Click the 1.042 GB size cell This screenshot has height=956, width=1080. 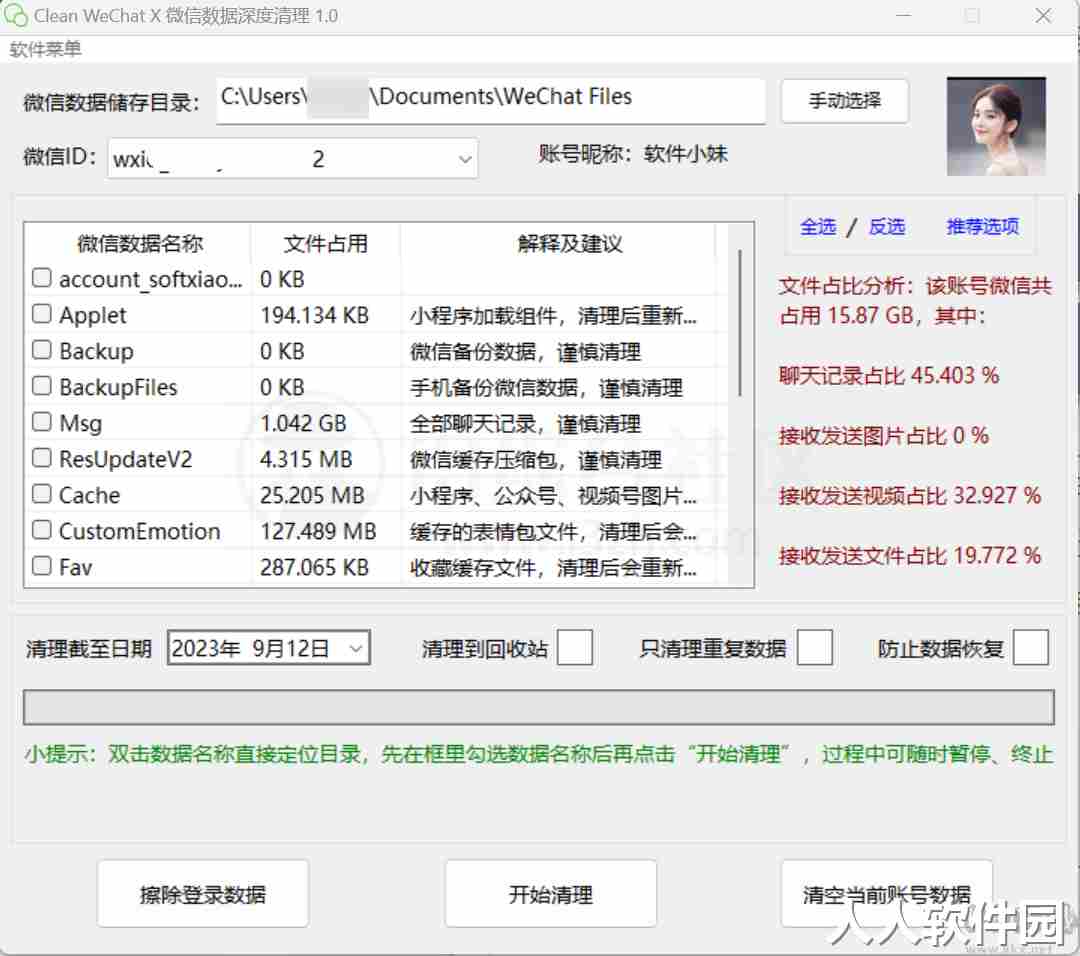(303, 423)
